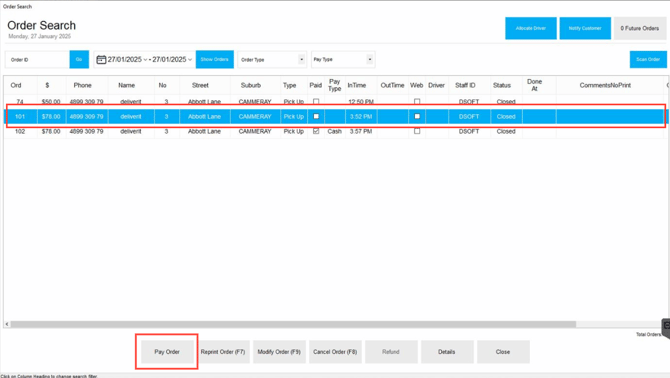Click Closed status in order 102 row

(x=506, y=132)
